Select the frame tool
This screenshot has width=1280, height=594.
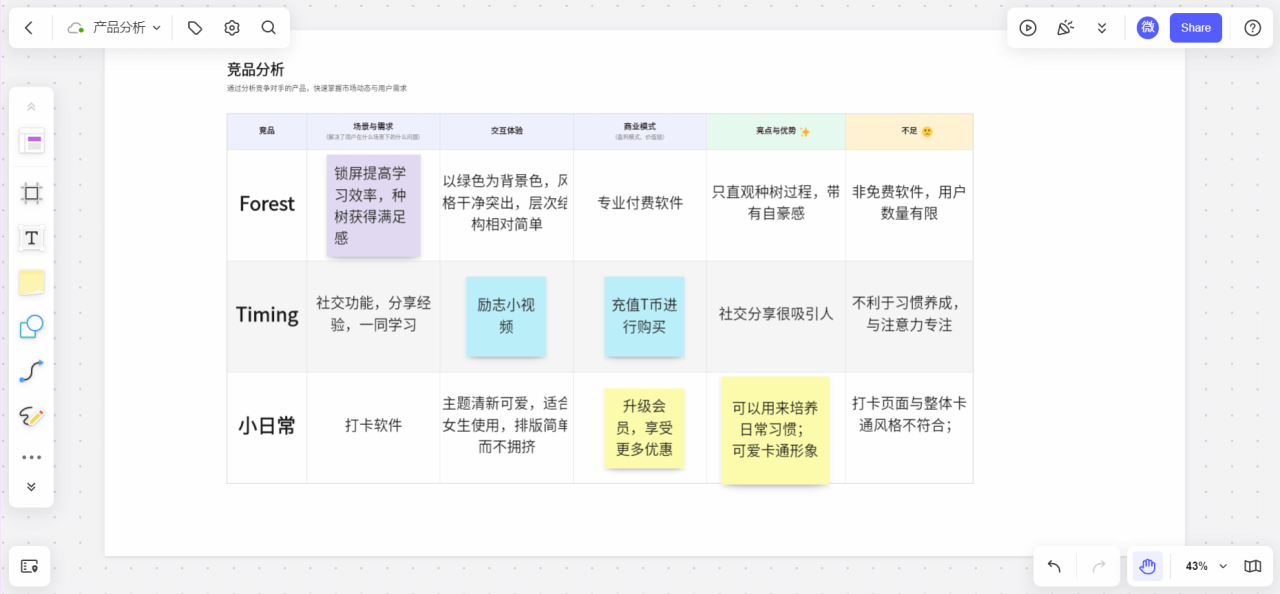click(31, 193)
